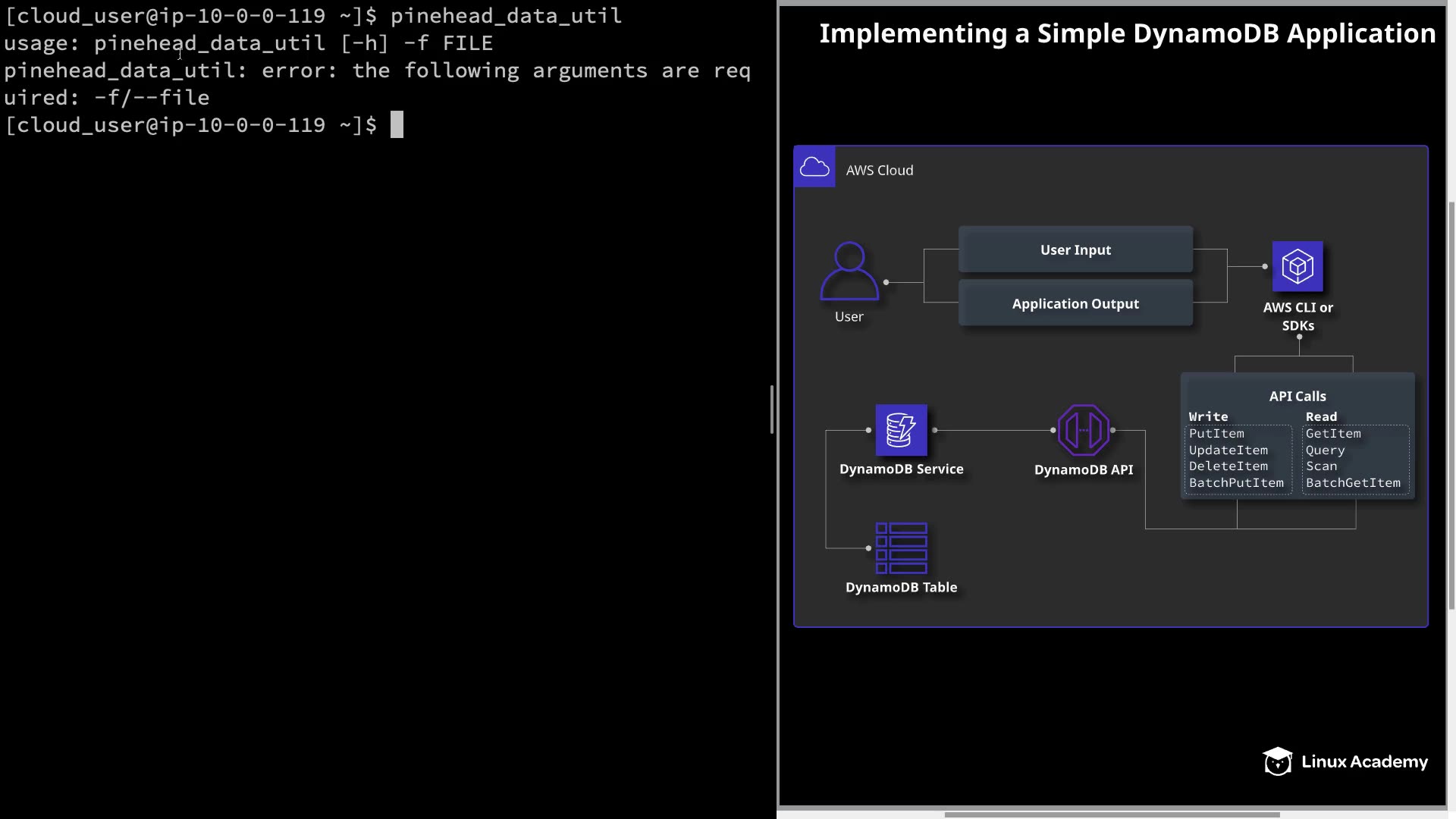The width and height of the screenshot is (1456, 819).
Task: Select DeleteItem API call
Action: click(1228, 466)
